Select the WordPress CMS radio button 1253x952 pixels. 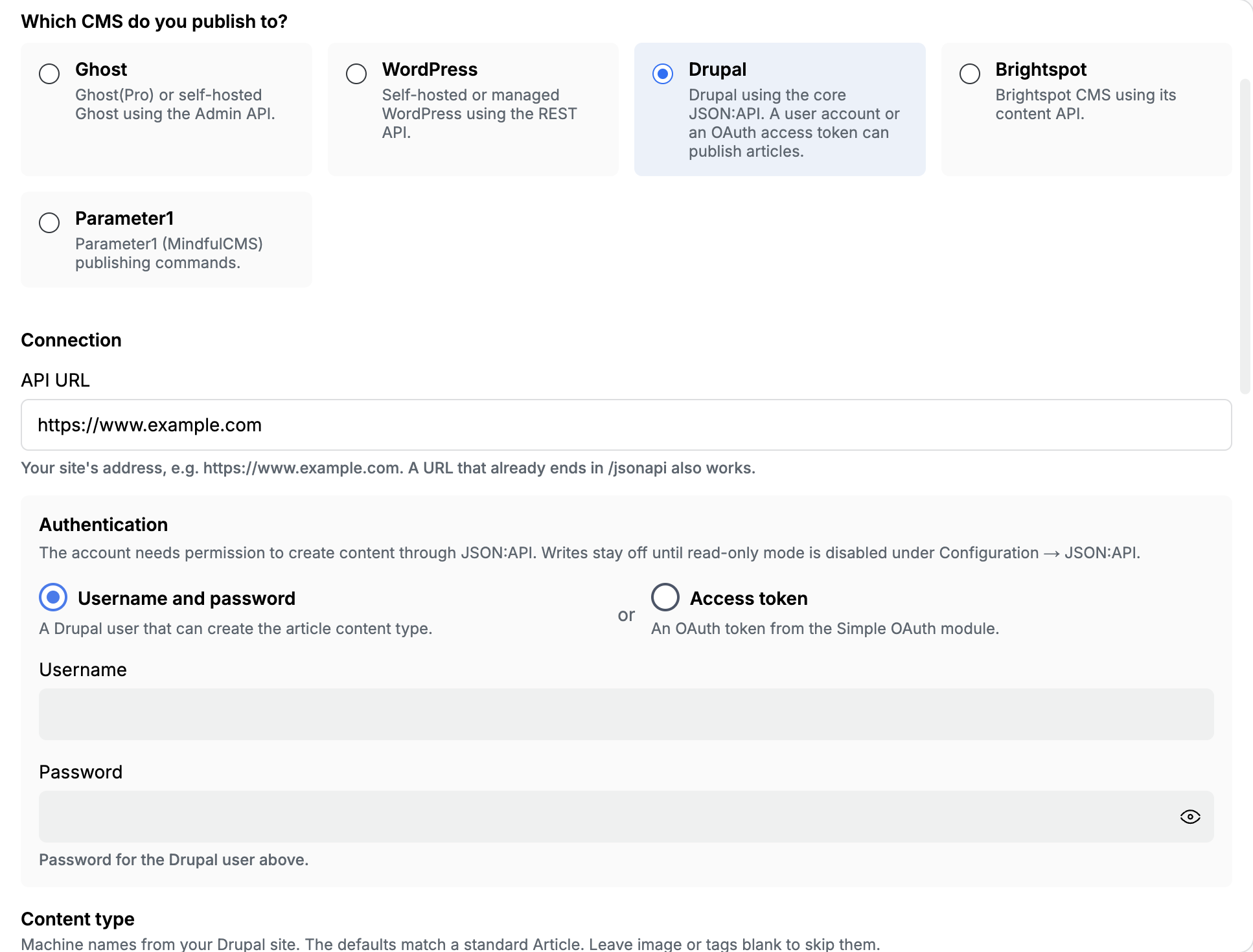point(356,74)
